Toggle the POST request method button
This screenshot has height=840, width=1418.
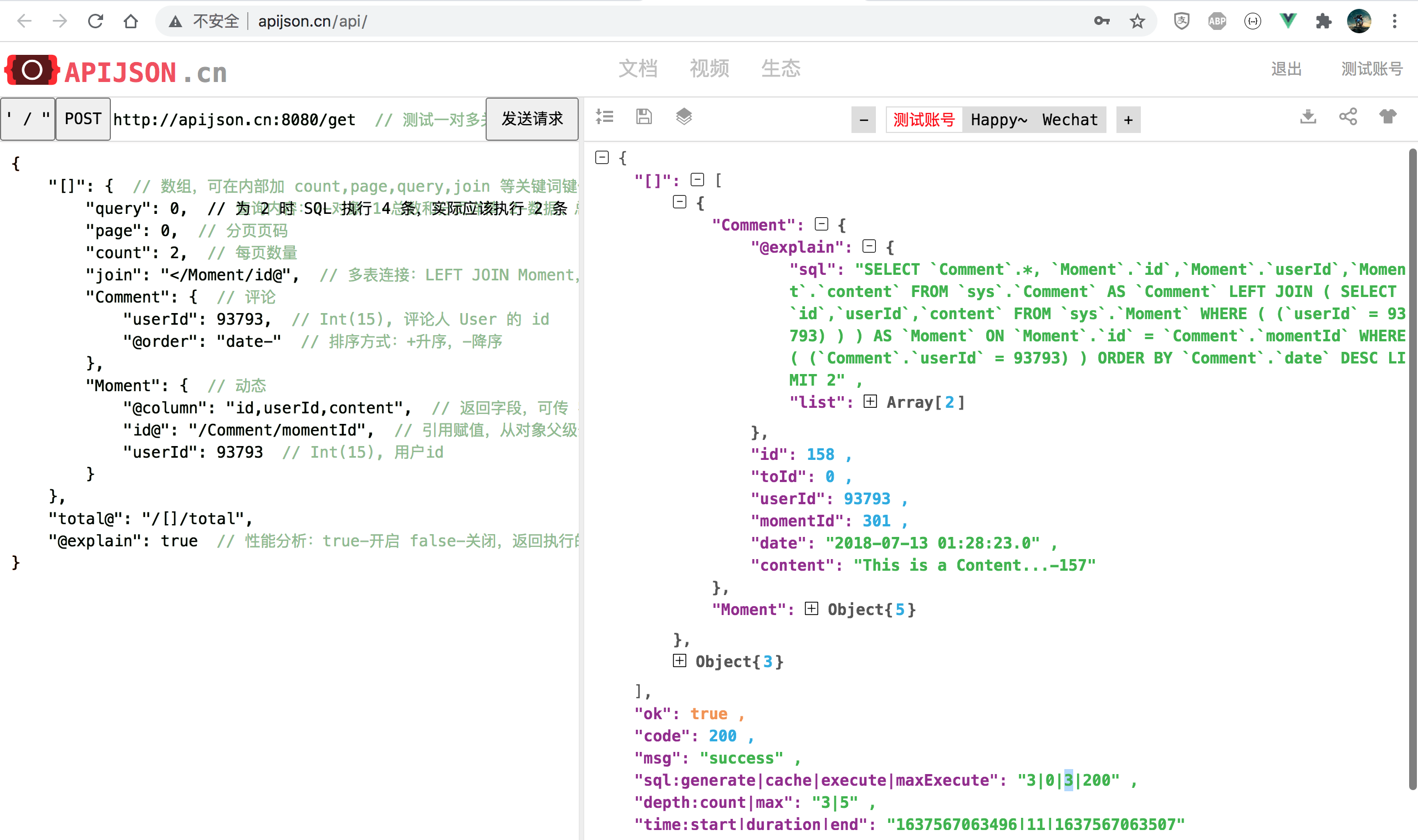83,119
